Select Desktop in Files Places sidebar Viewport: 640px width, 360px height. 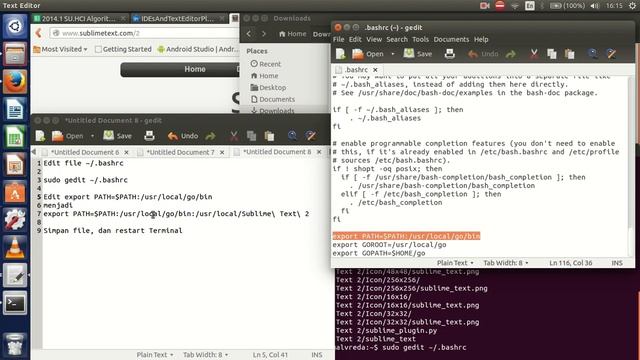[x=268, y=87]
